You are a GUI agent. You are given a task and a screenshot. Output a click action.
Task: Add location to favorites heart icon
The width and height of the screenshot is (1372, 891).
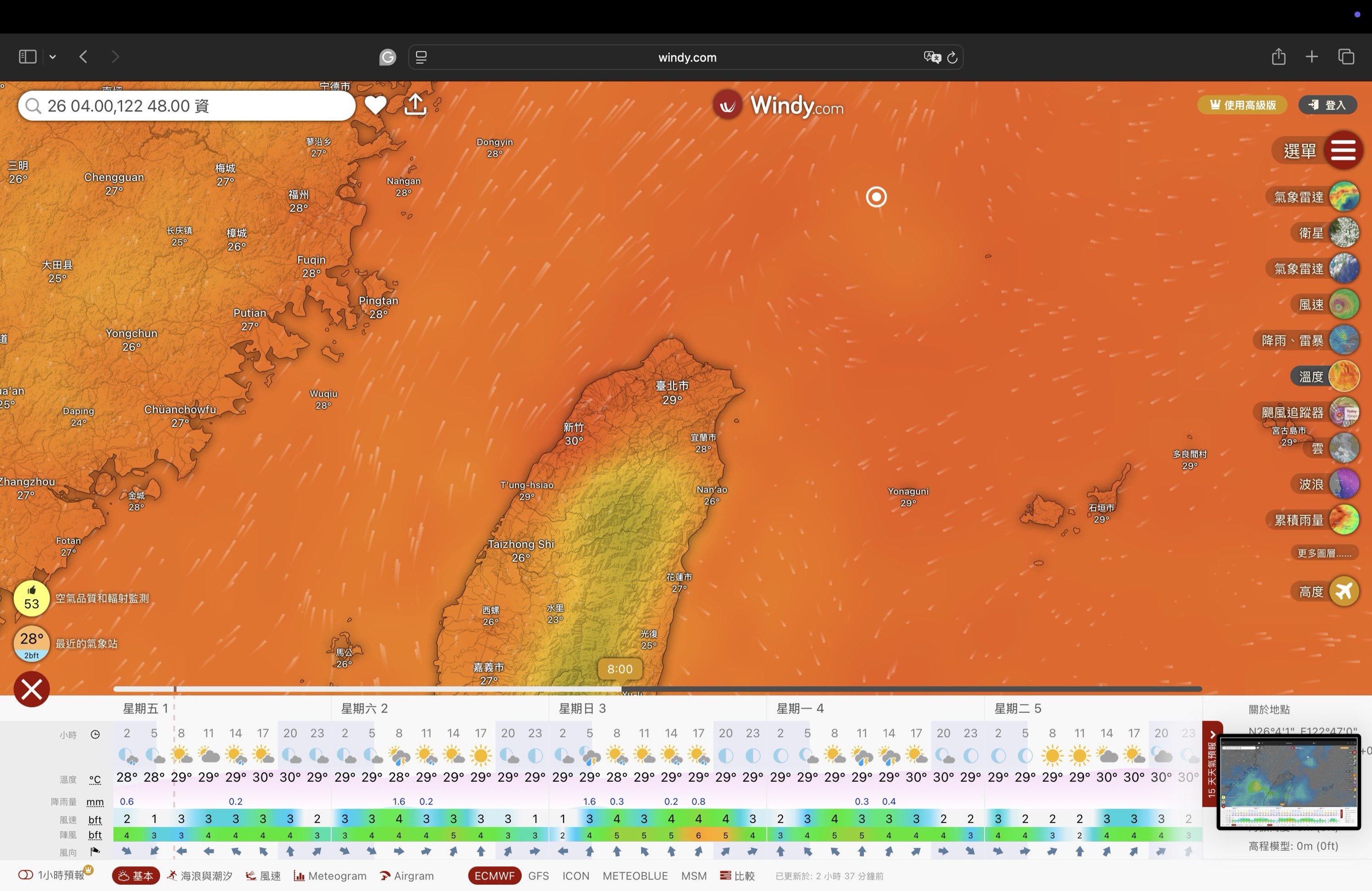tap(375, 105)
